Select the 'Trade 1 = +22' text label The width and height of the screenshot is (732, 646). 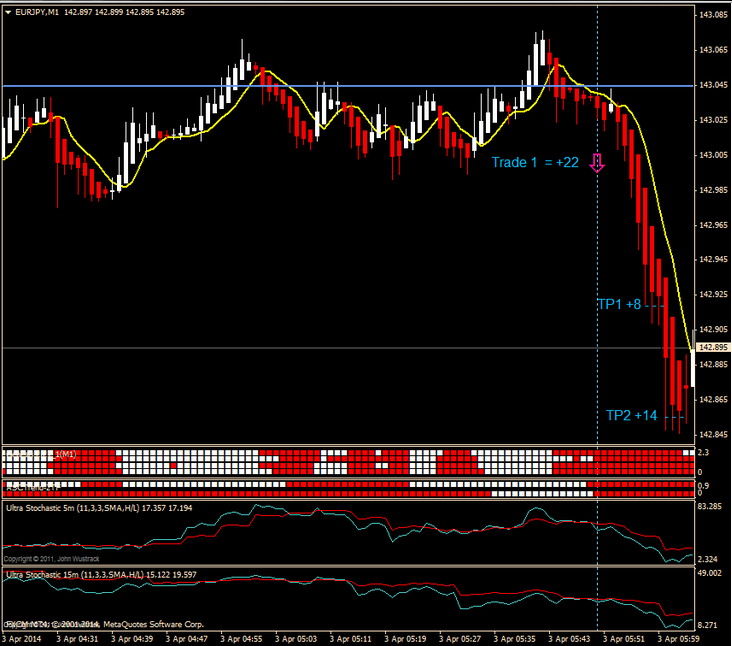click(535, 162)
